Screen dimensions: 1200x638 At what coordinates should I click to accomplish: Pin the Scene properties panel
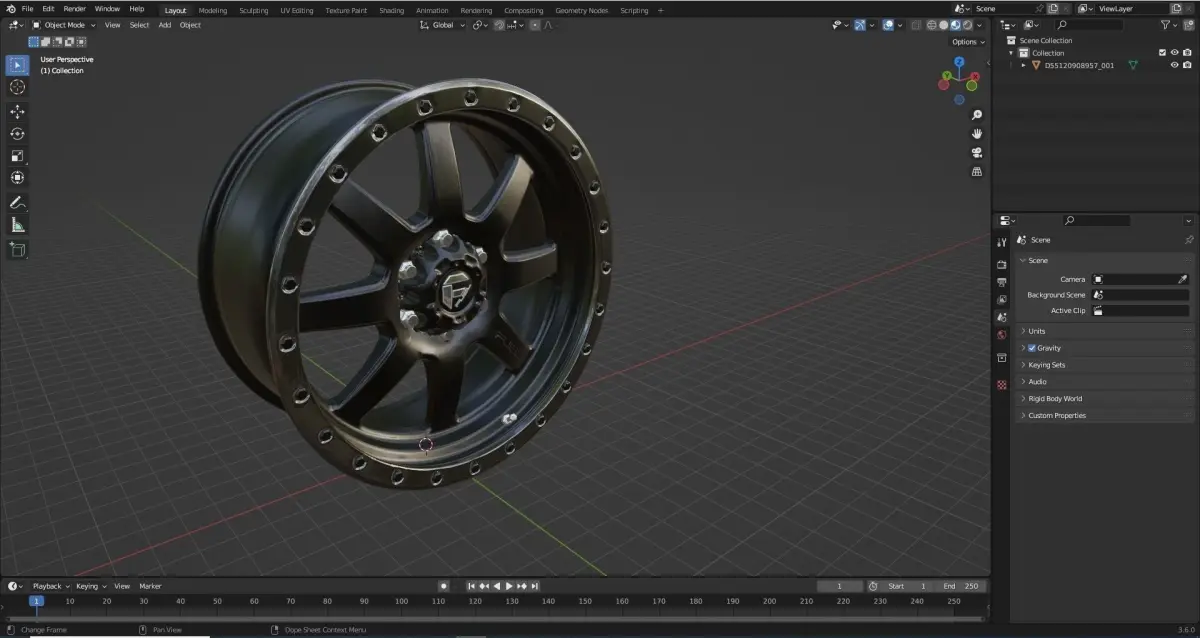(1188, 240)
